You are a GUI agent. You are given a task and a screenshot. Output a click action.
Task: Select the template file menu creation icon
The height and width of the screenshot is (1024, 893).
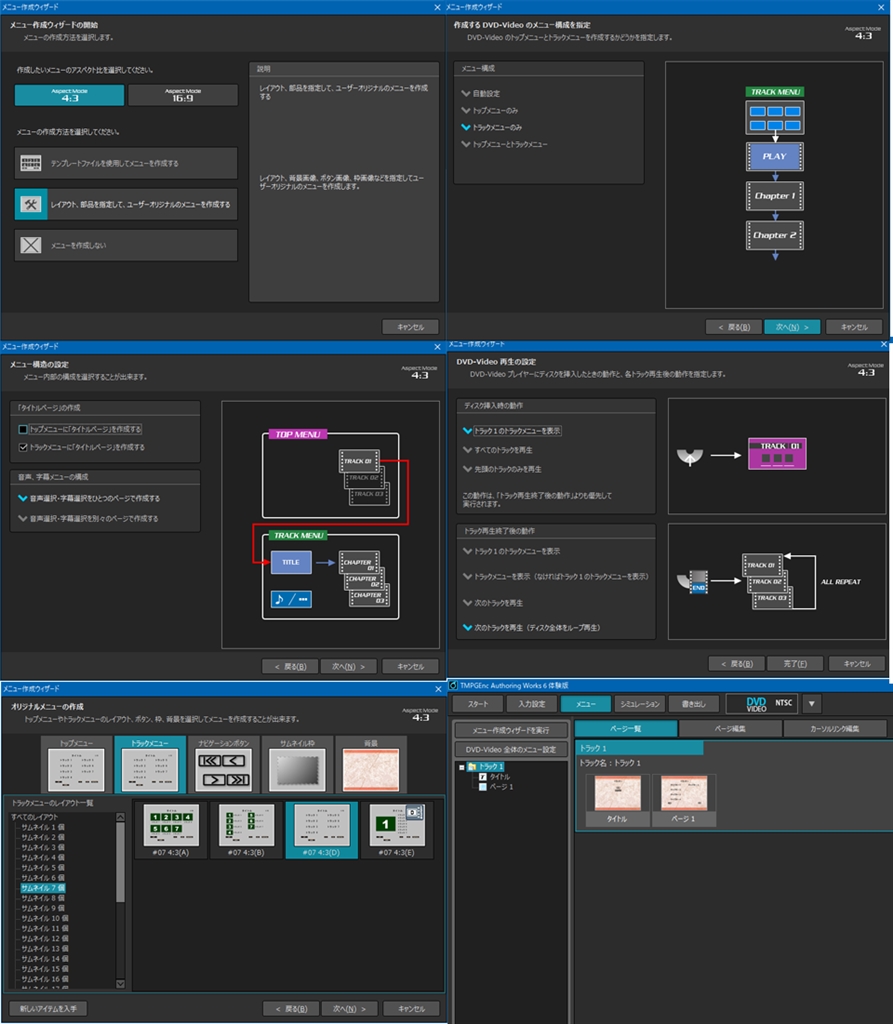click(x=31, y=163)
